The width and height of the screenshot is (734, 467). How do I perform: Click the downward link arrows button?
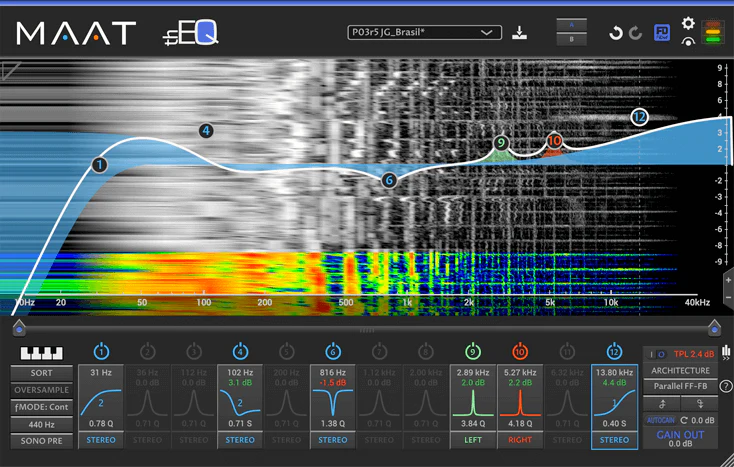700,403
